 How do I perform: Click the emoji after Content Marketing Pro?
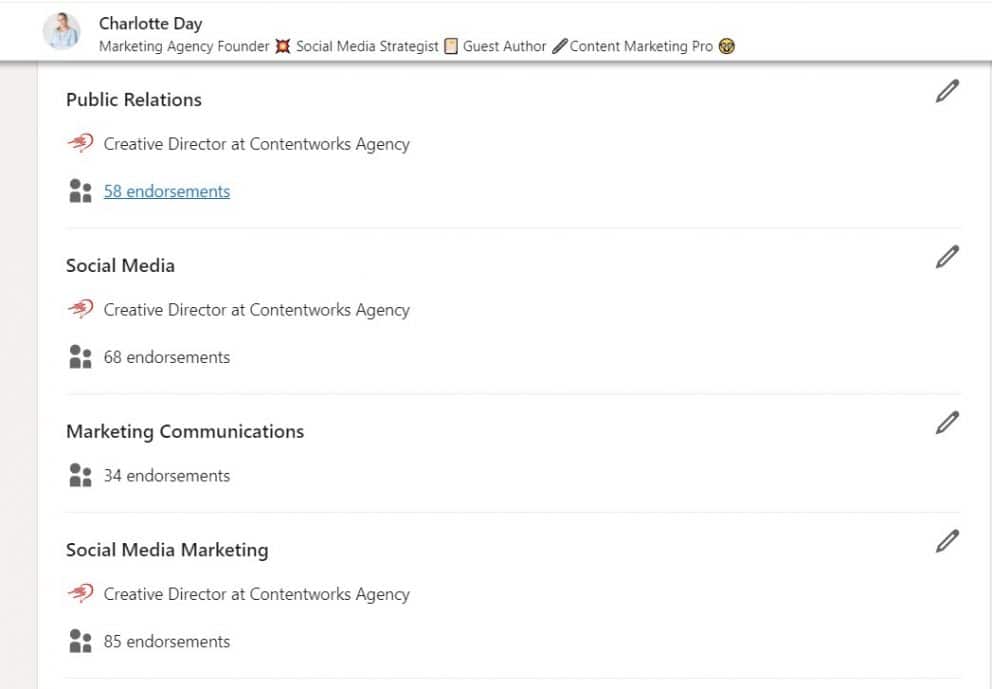[727, 46]
